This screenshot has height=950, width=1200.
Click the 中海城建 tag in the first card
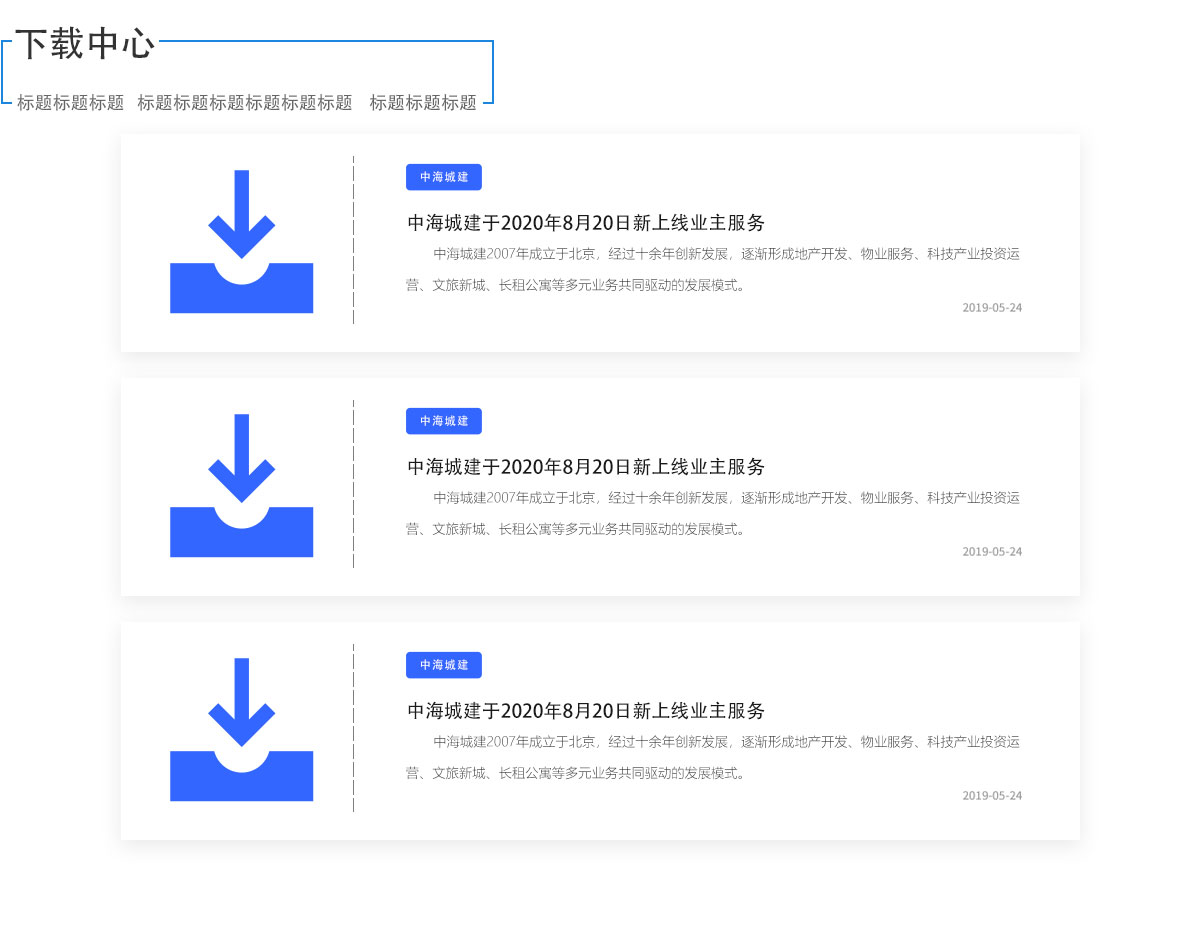[444, 177]
